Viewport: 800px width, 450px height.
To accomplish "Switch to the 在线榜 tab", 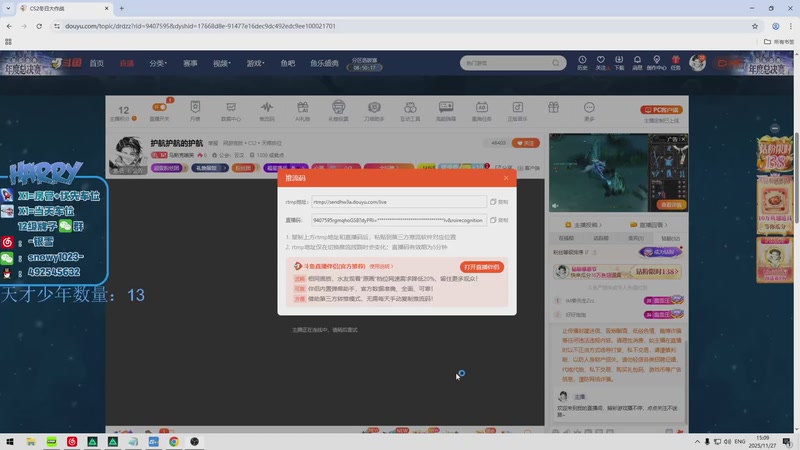I will [x=566, y=238].
